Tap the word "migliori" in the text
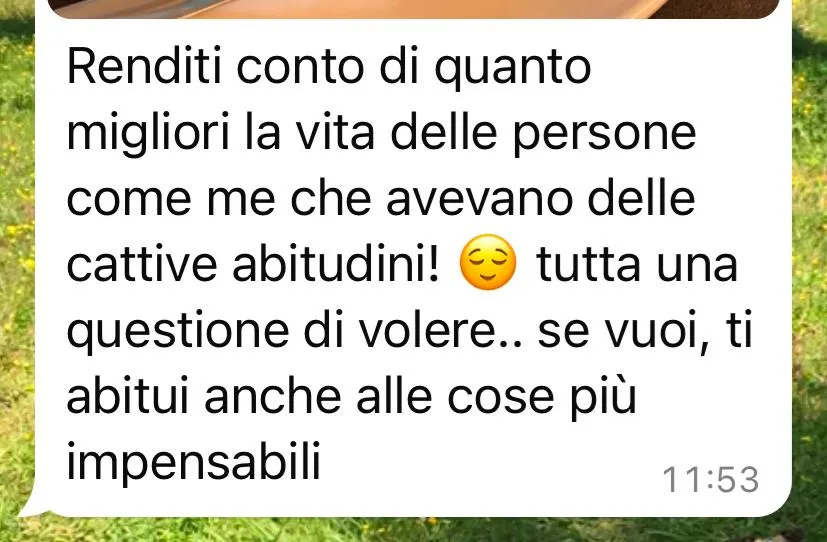The height and width of the screenshot is (542, 827). (148, 133)
